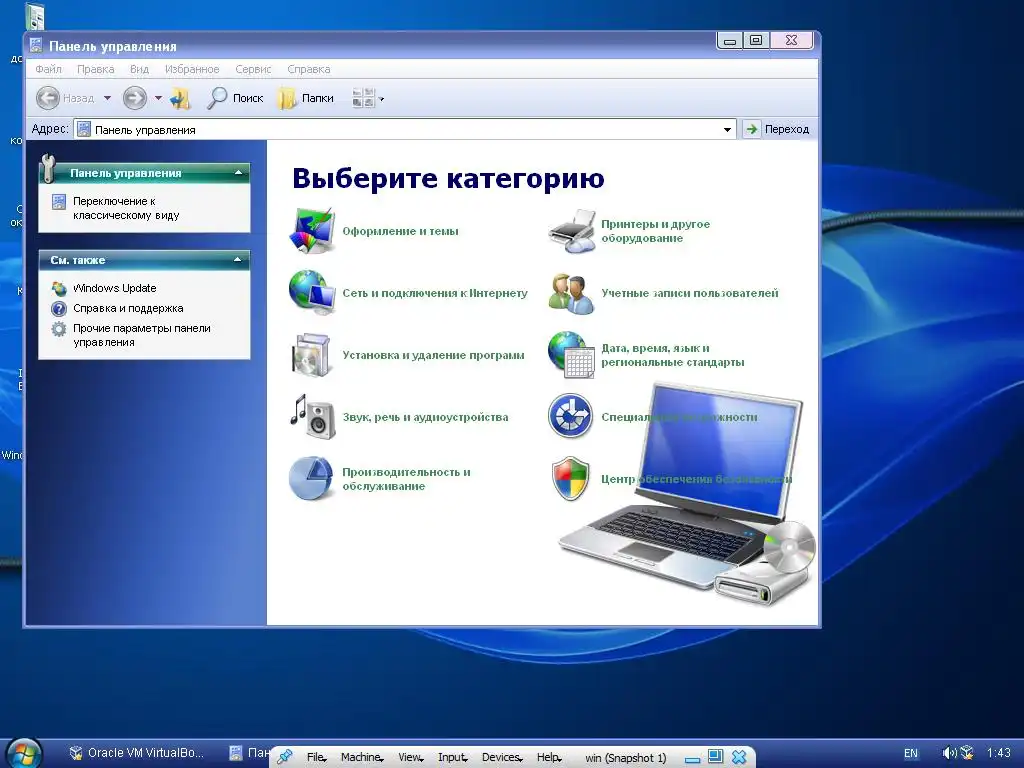Viewport: 1024px width, 768px height.
Task: Click the volume speaker tray icon
Action: 950,753
